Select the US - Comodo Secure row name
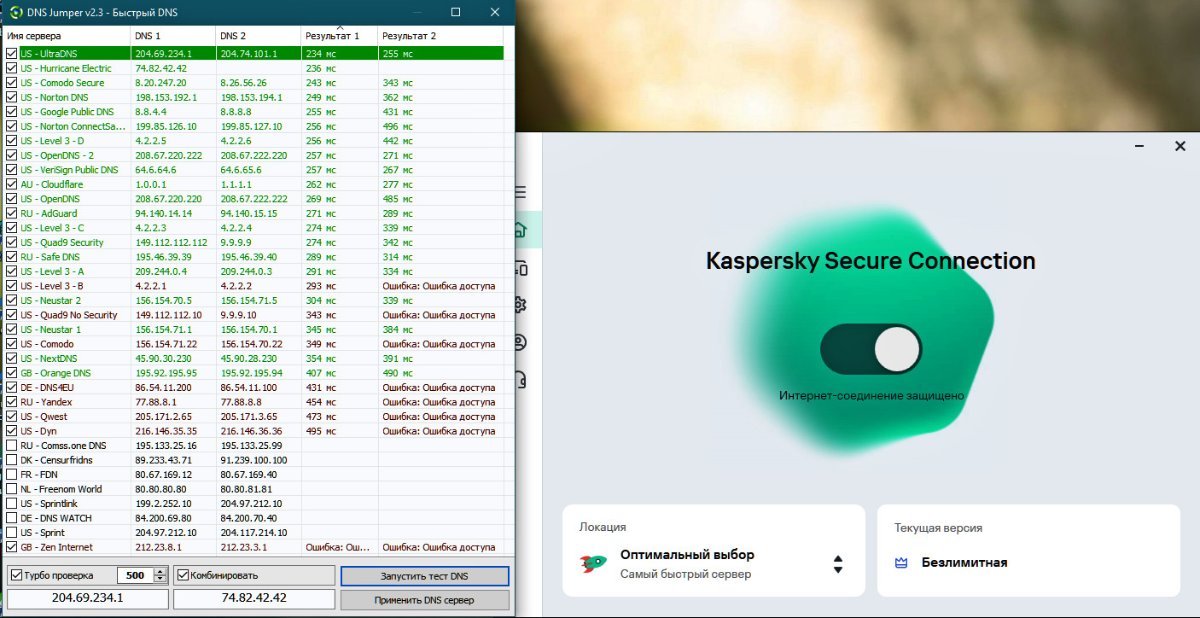The width and height of the screenshot is (1200, 618). [x=62, y=83]
